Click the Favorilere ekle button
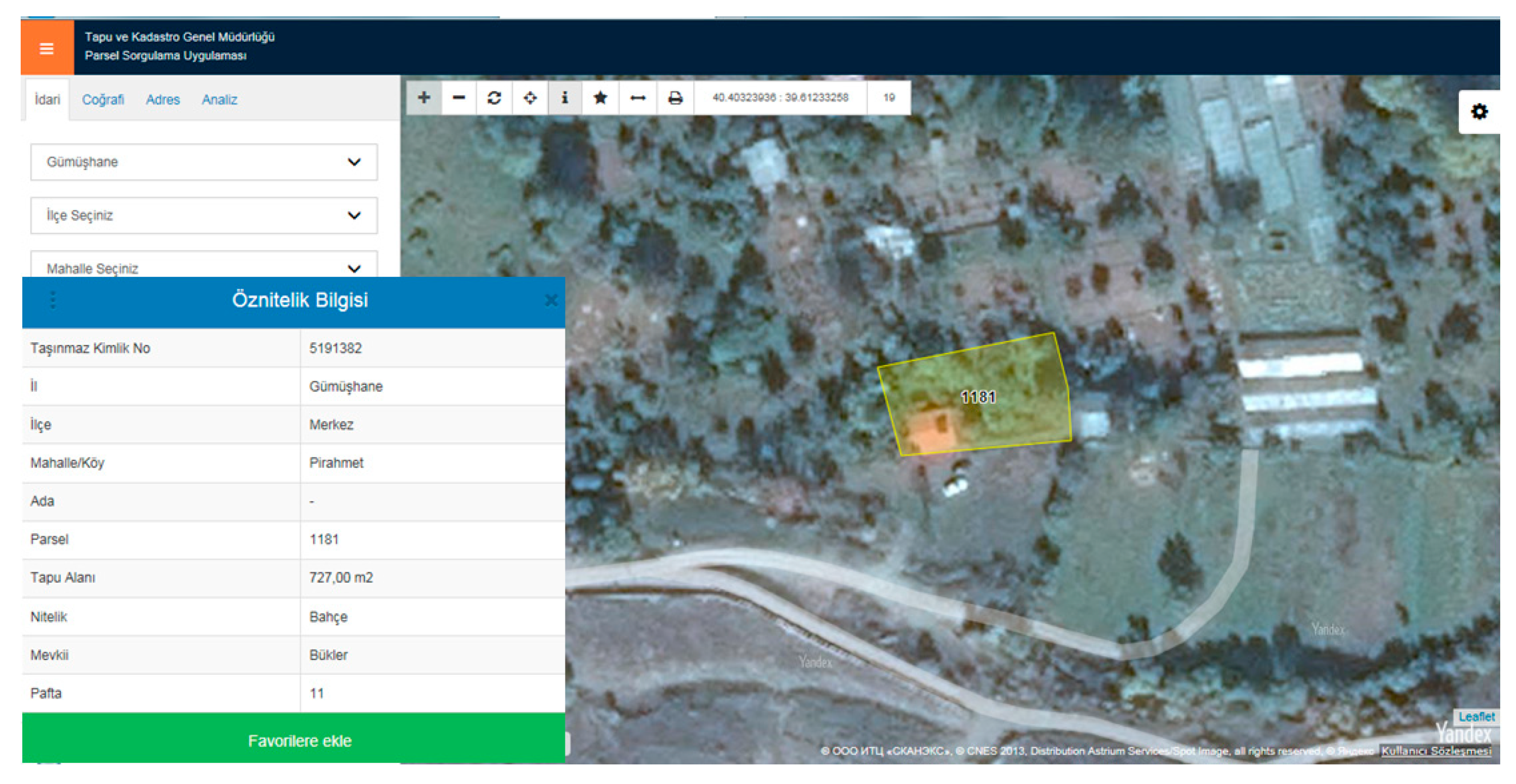The height and width of the screenshot is (784, 1516). (x=299, y=740)
